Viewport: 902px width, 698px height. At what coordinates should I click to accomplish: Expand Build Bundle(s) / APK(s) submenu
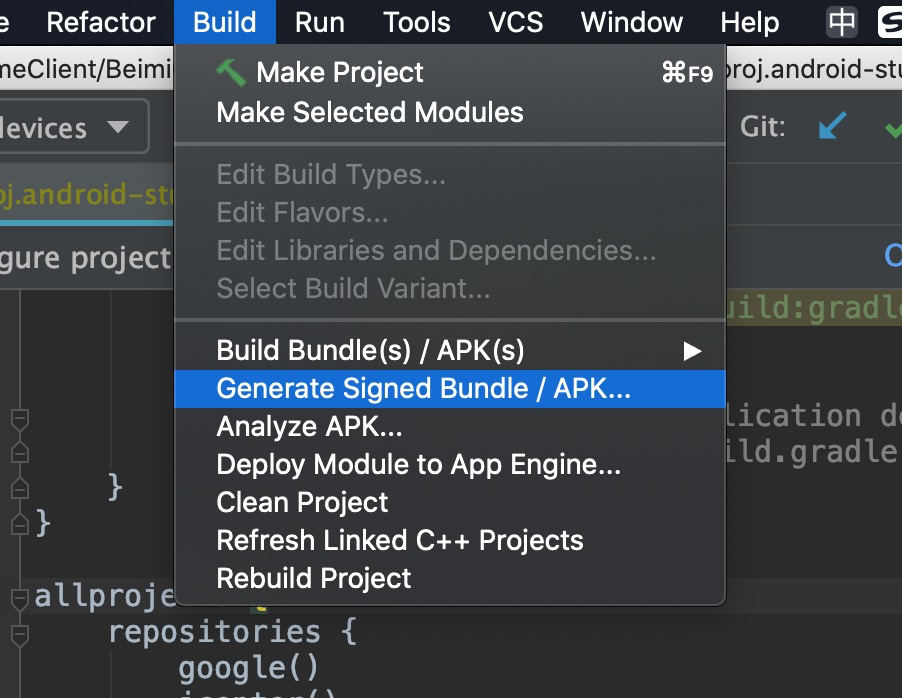pos(450,350)
